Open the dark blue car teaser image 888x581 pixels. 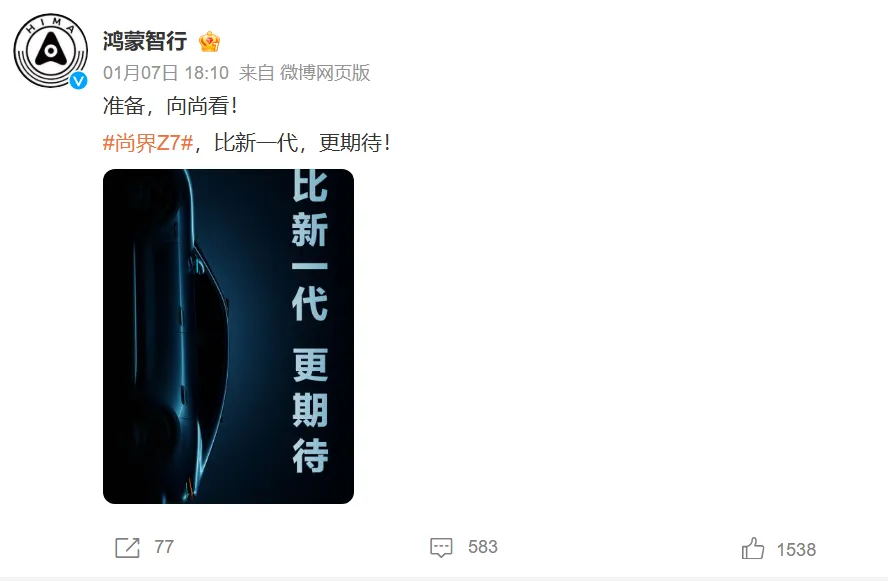(x=228, y=336)
